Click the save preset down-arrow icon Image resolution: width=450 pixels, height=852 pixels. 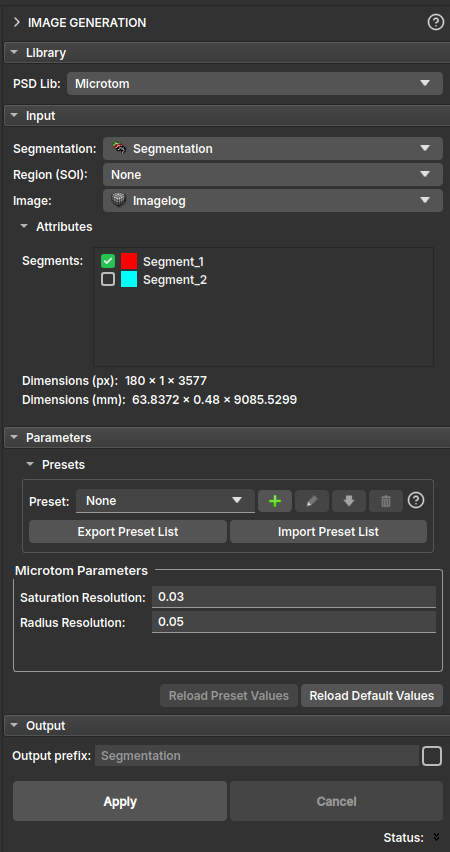[349, 501]
